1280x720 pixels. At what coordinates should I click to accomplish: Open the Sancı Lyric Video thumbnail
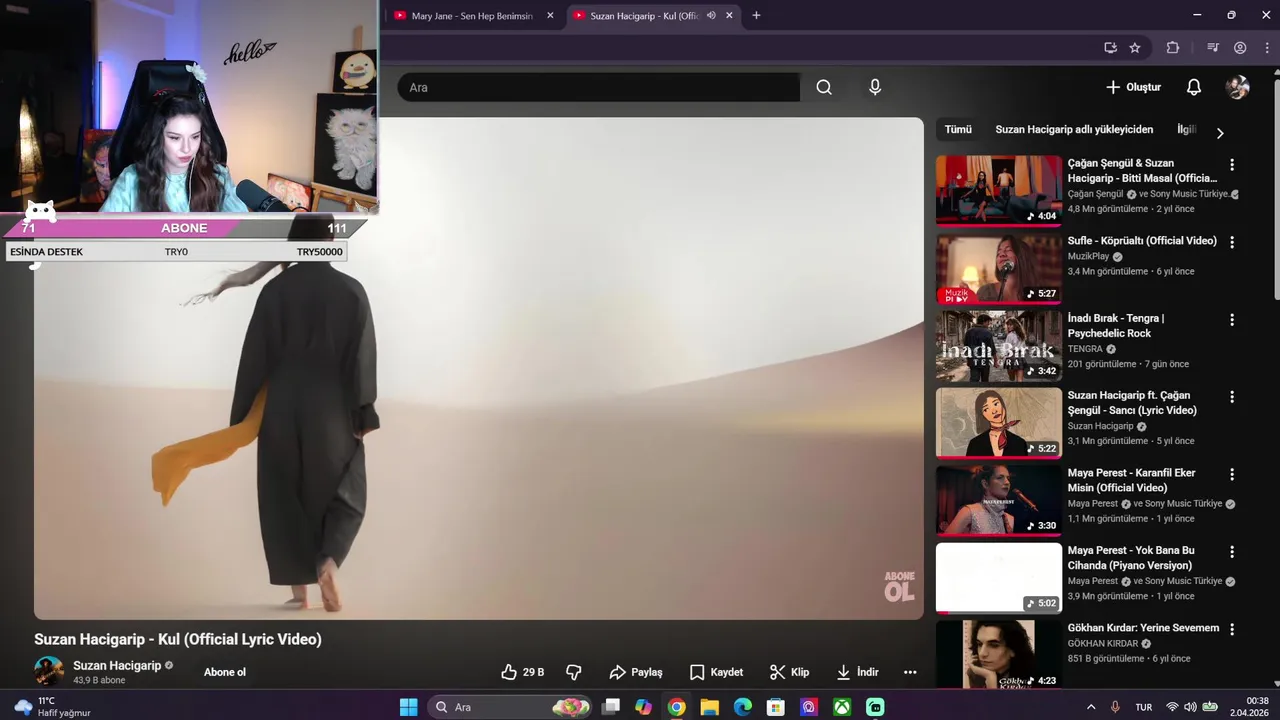click(998, 422)
